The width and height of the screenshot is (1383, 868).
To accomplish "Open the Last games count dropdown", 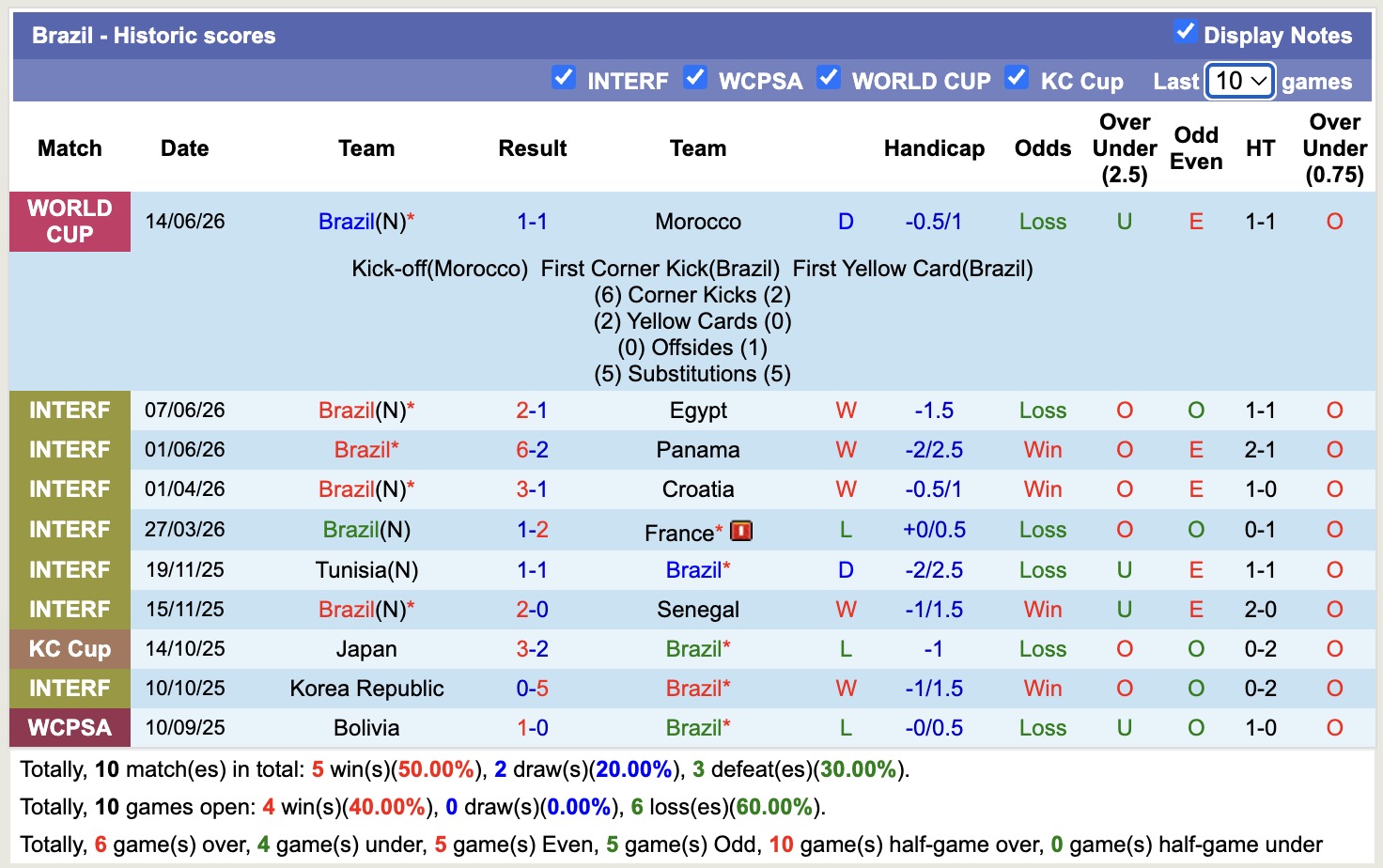I will [1240, 81].
